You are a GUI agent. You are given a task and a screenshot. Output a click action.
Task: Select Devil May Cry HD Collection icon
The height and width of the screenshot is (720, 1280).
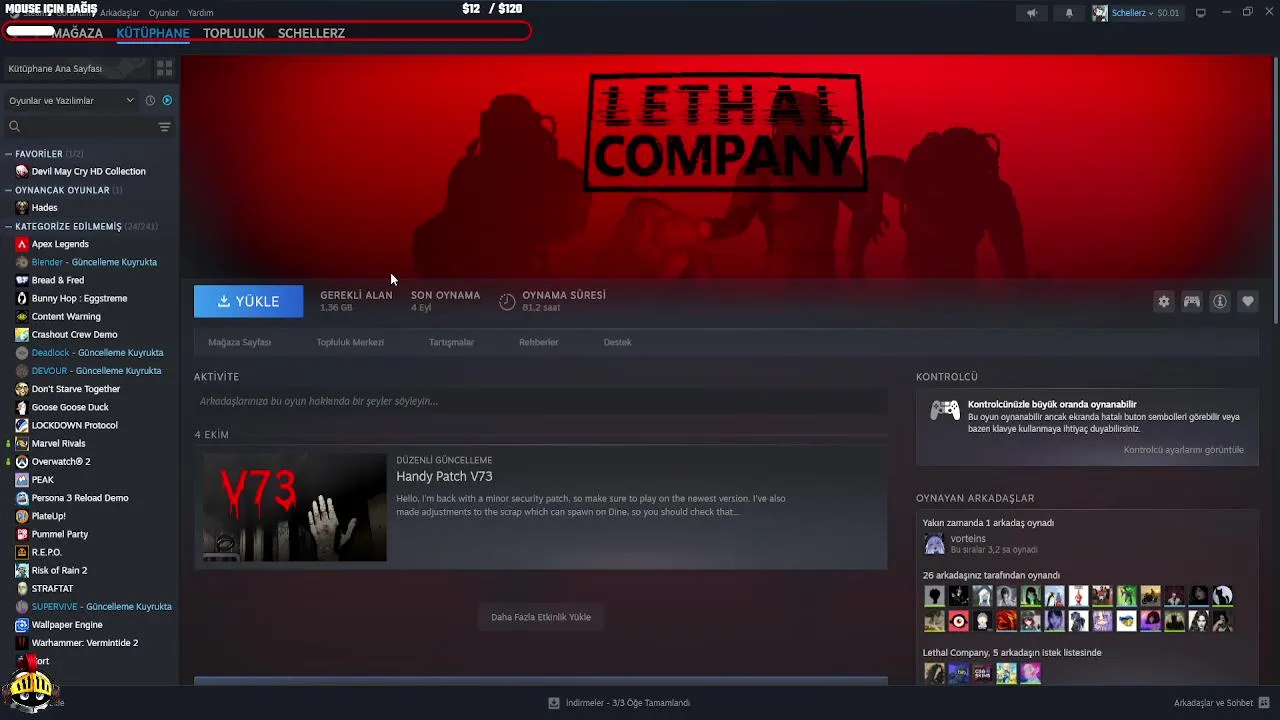(x=22, y=171)
